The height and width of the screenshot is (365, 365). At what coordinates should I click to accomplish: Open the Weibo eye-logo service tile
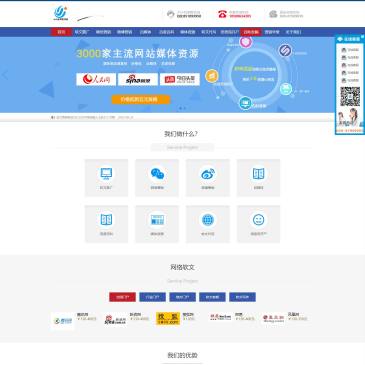point(208,178)
